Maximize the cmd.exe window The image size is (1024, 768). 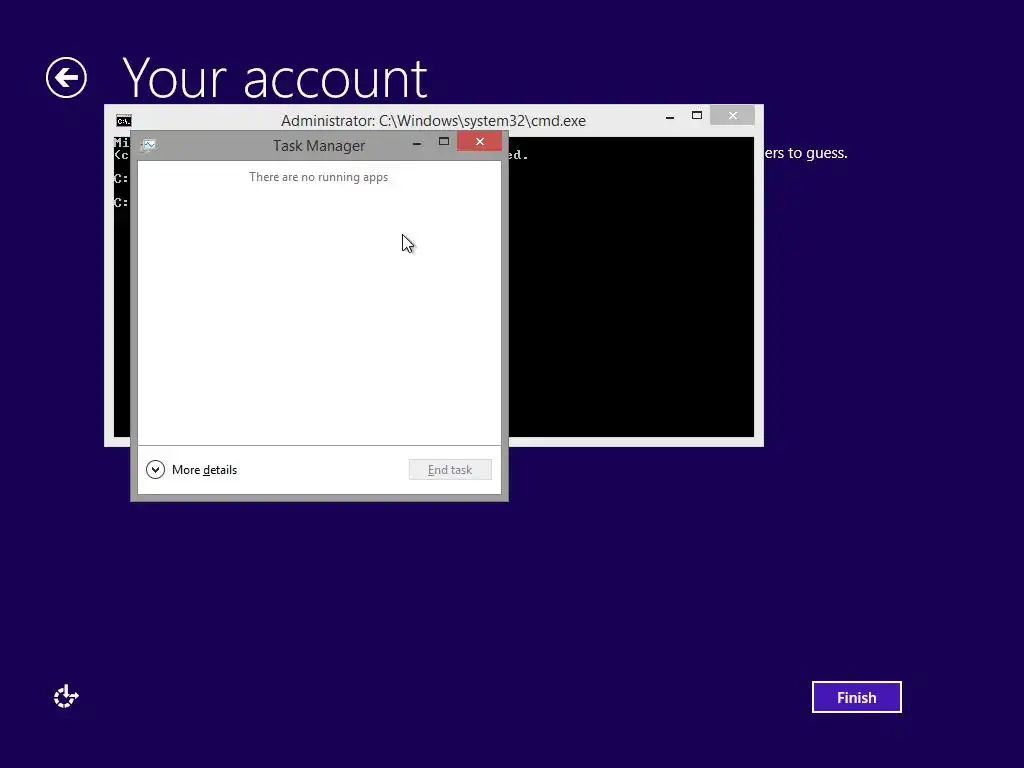pyautogui.click(x=697, y=116)
